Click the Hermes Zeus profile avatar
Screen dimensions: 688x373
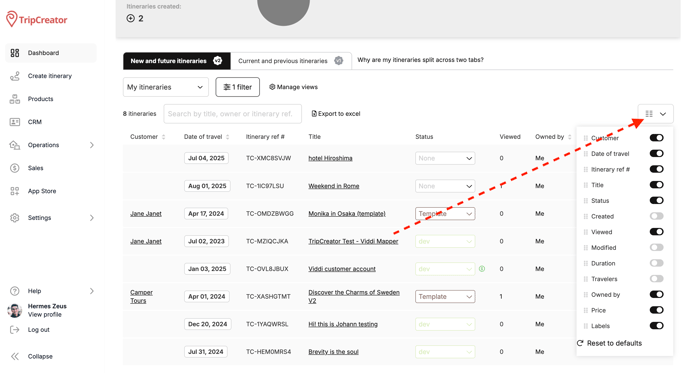click(15, 310)
